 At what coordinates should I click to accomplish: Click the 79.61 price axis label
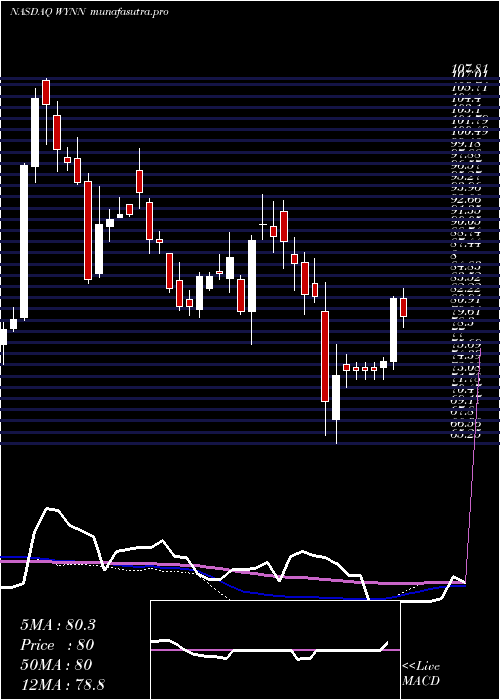click(x=466, y=312)
